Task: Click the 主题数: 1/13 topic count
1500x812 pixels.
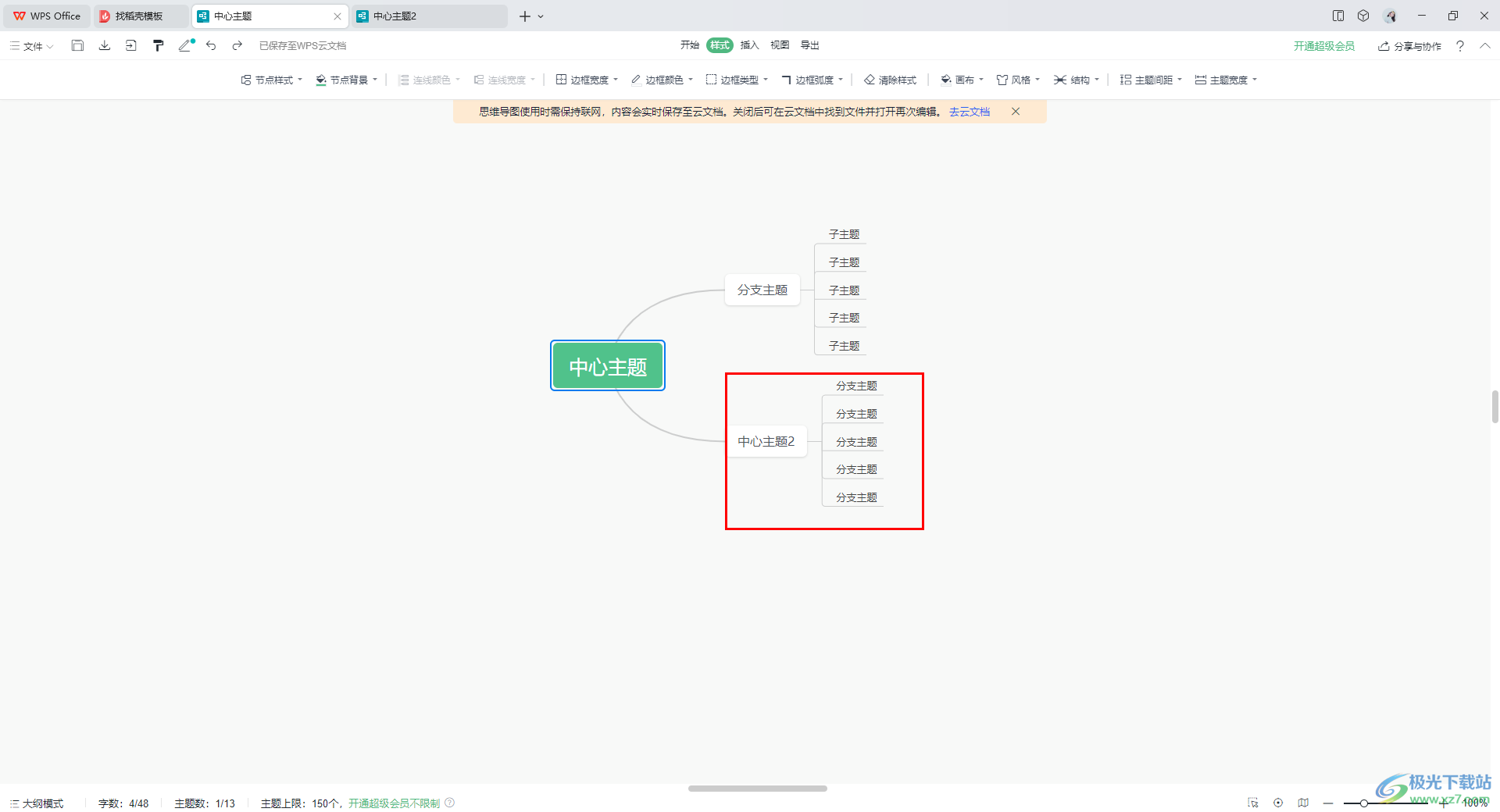Action: (x=205, y=803)
